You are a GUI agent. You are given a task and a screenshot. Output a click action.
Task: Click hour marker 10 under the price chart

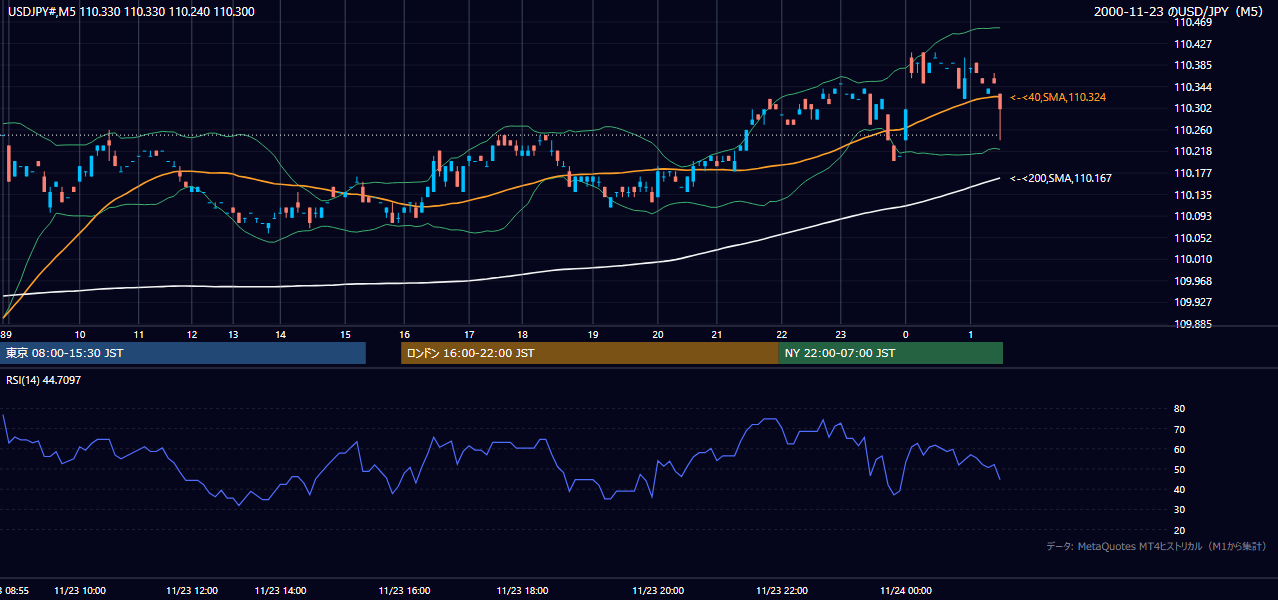click(80, 335)
